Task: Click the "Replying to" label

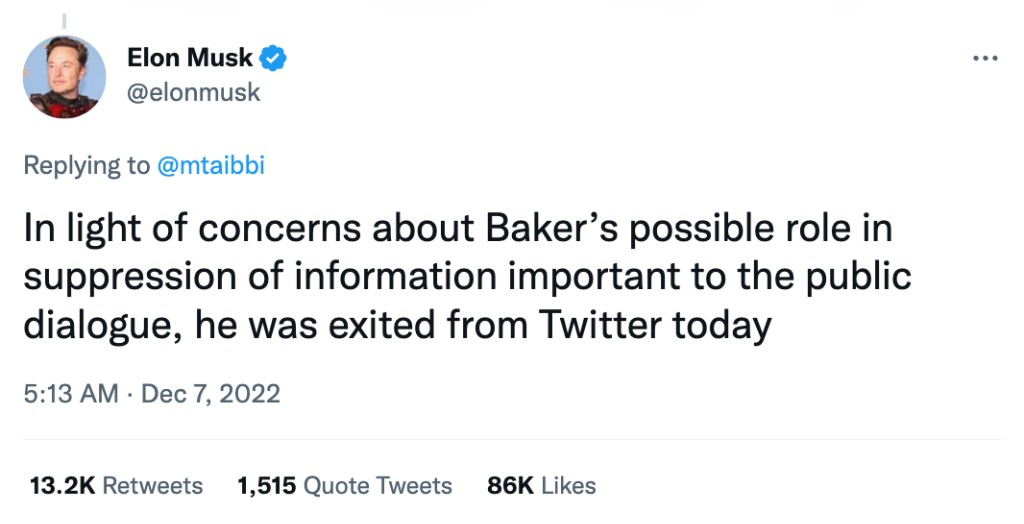Action: pyautogui.click(x=86, y=165)
